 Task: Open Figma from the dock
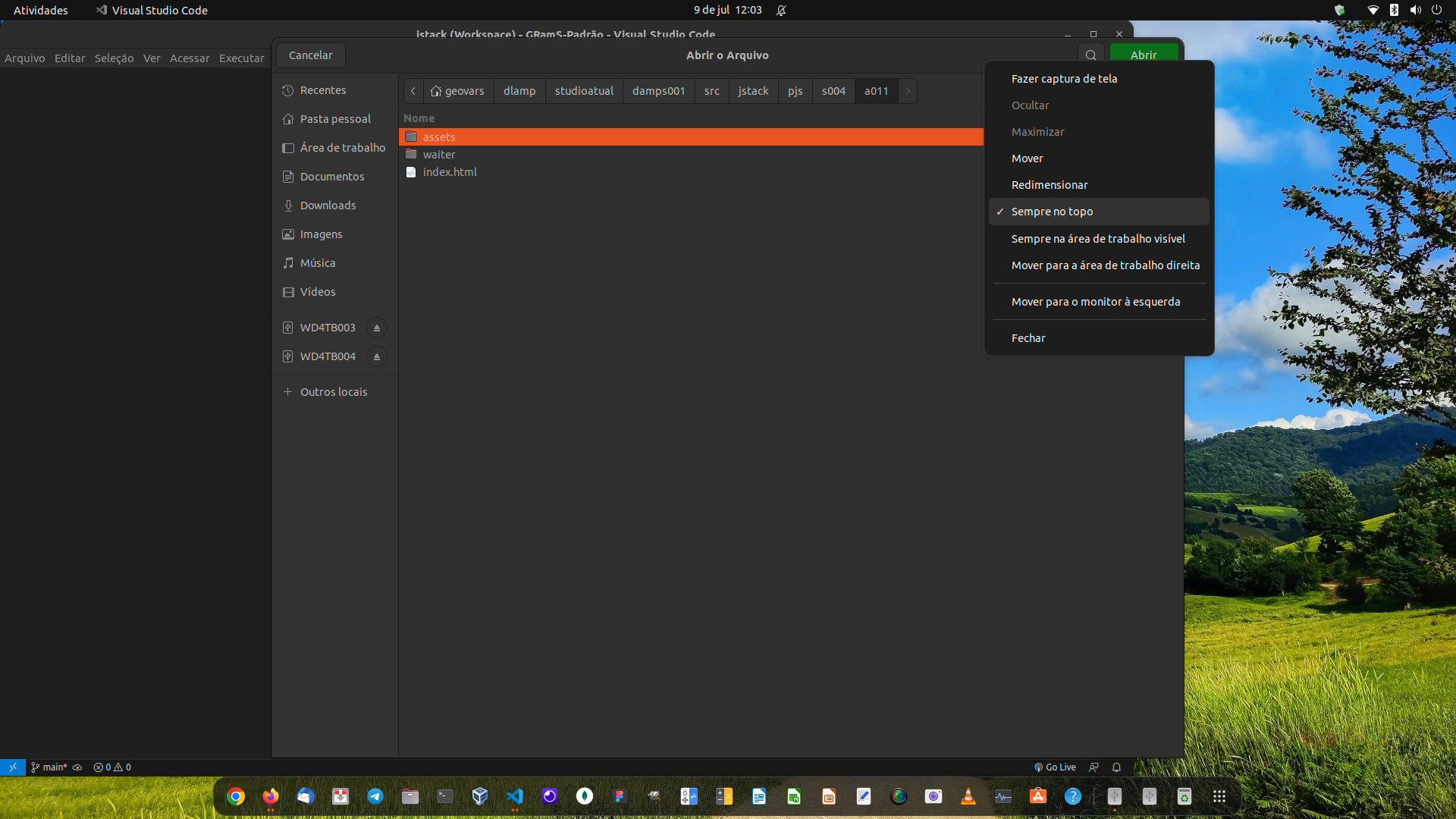[620, 796]
